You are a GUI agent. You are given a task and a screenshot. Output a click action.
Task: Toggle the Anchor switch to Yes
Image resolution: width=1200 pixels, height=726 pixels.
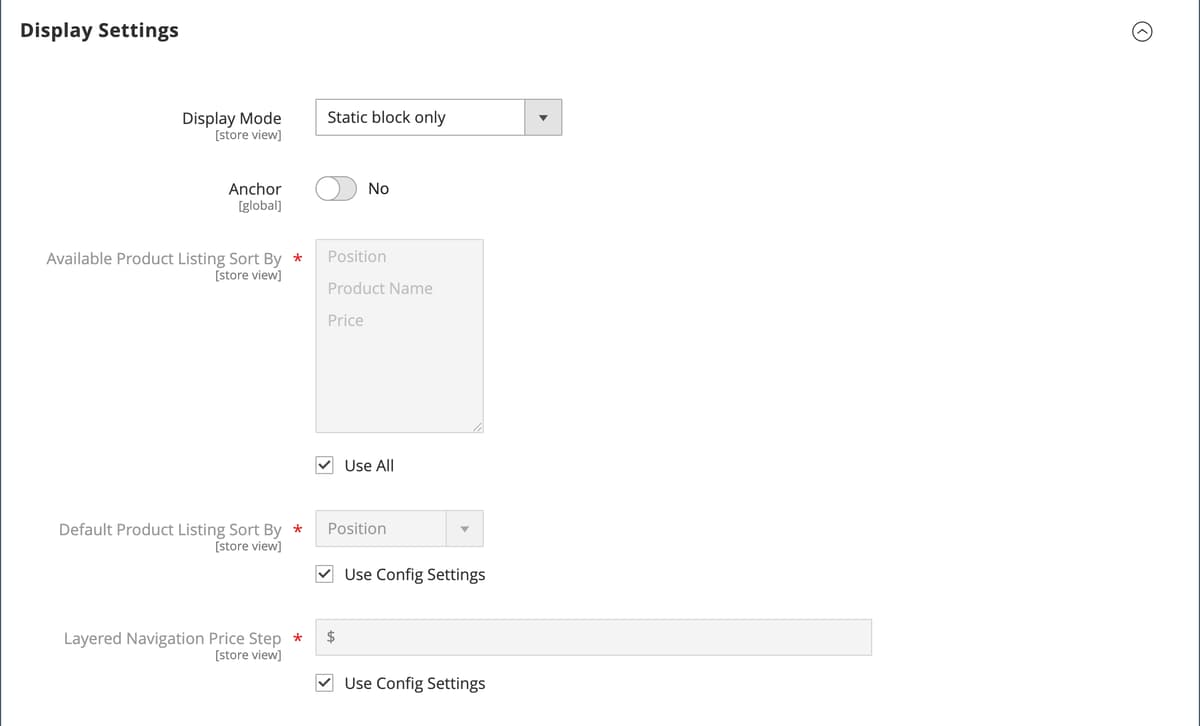click(x=336, y=188)
